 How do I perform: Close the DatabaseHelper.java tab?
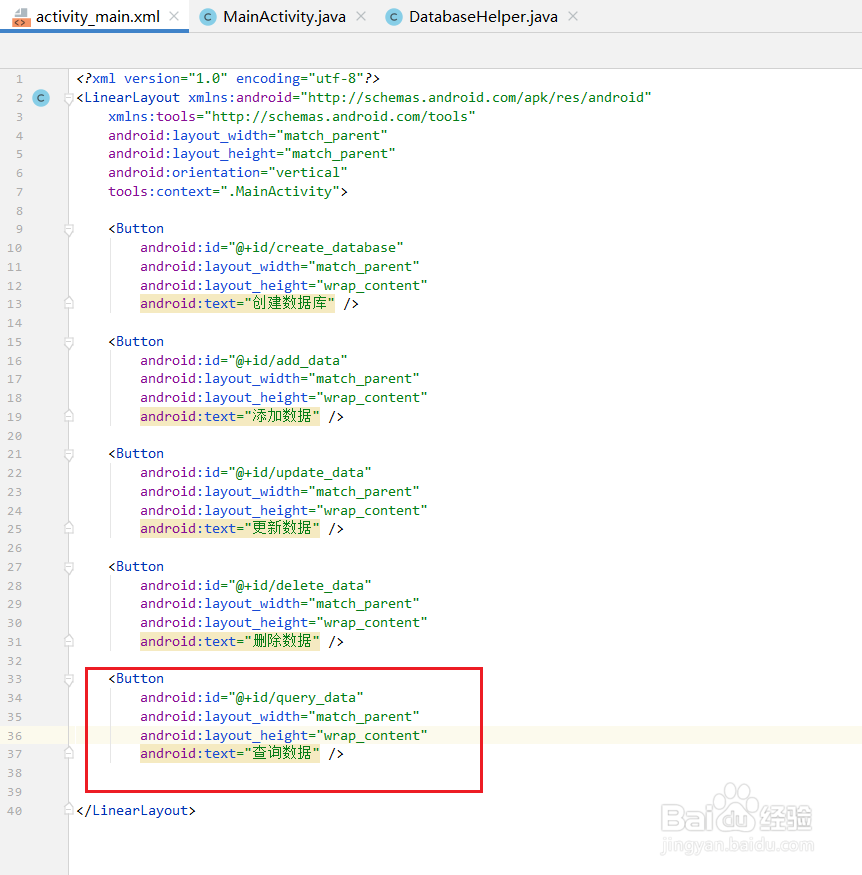point(573,17)
